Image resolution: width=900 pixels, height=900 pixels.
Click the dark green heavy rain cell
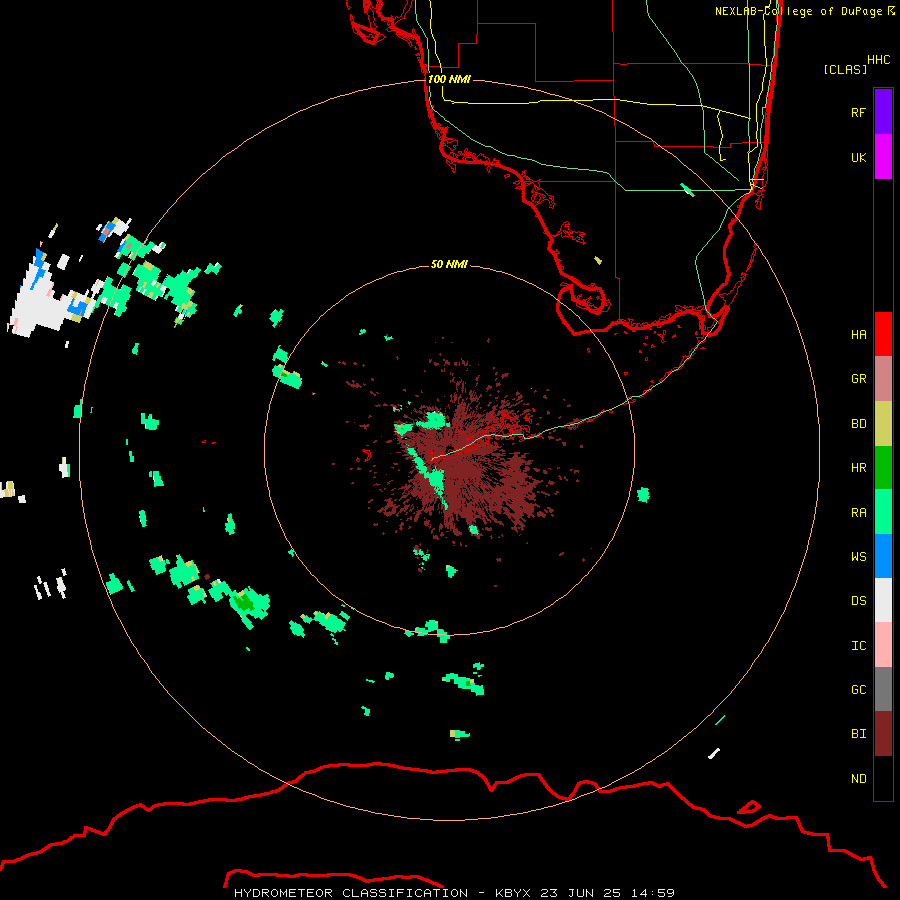click(x=244, y=602)
